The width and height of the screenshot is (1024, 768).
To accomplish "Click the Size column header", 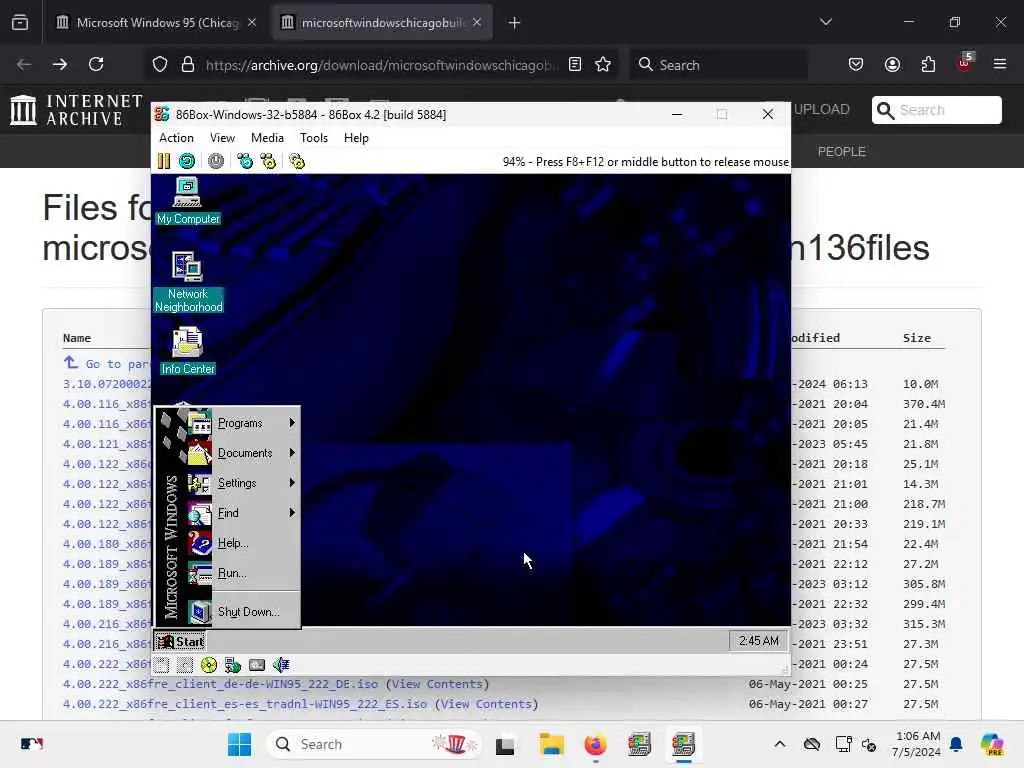I will coord(917,338).
